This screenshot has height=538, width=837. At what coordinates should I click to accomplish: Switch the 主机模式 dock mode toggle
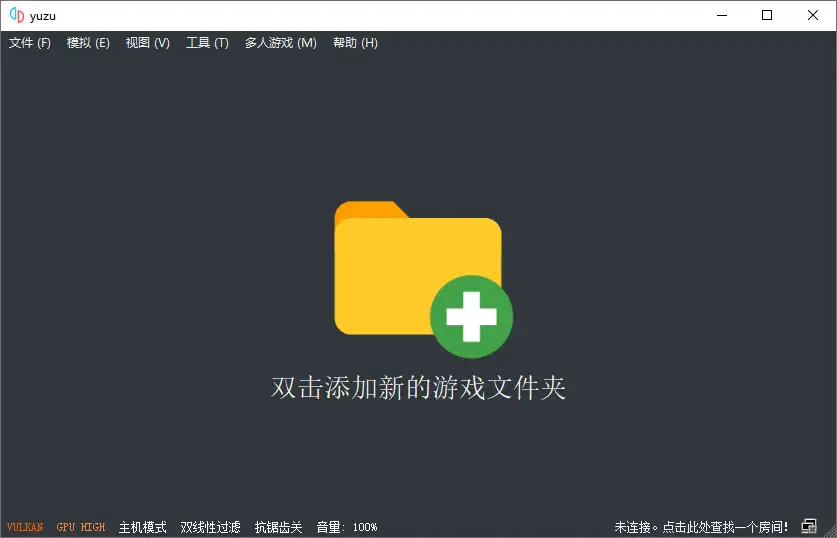pos(143,527)
